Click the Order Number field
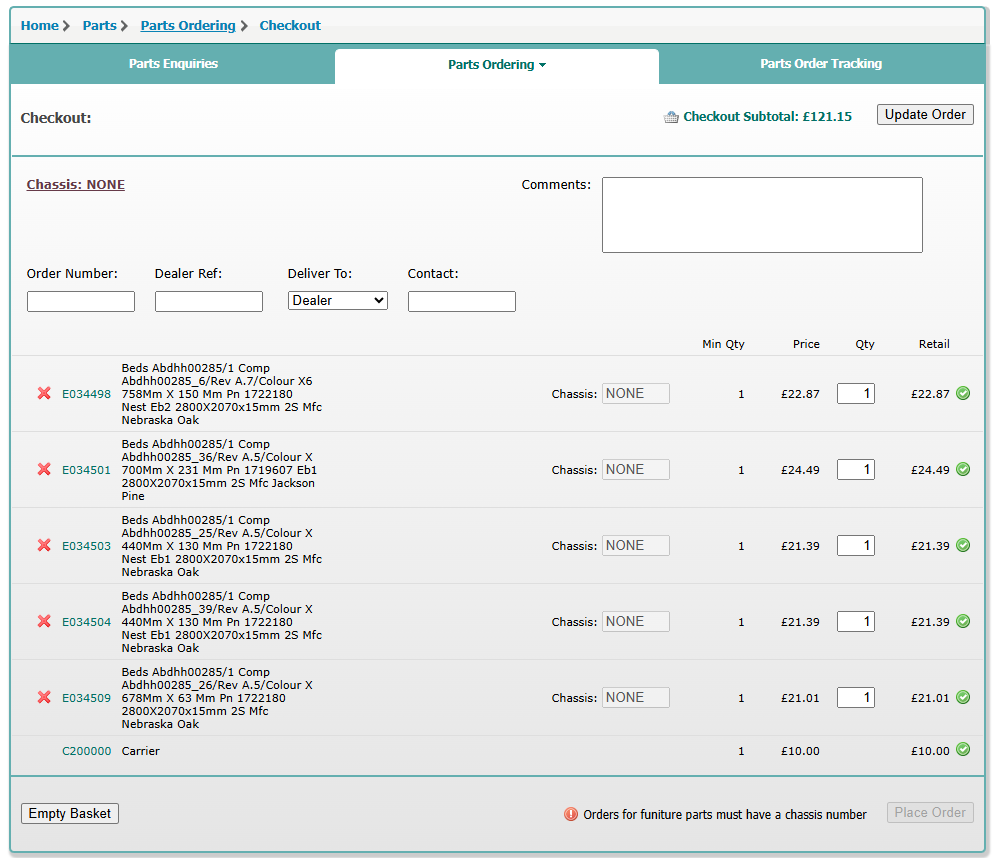The image size is (996, 858). click(81, 301)
